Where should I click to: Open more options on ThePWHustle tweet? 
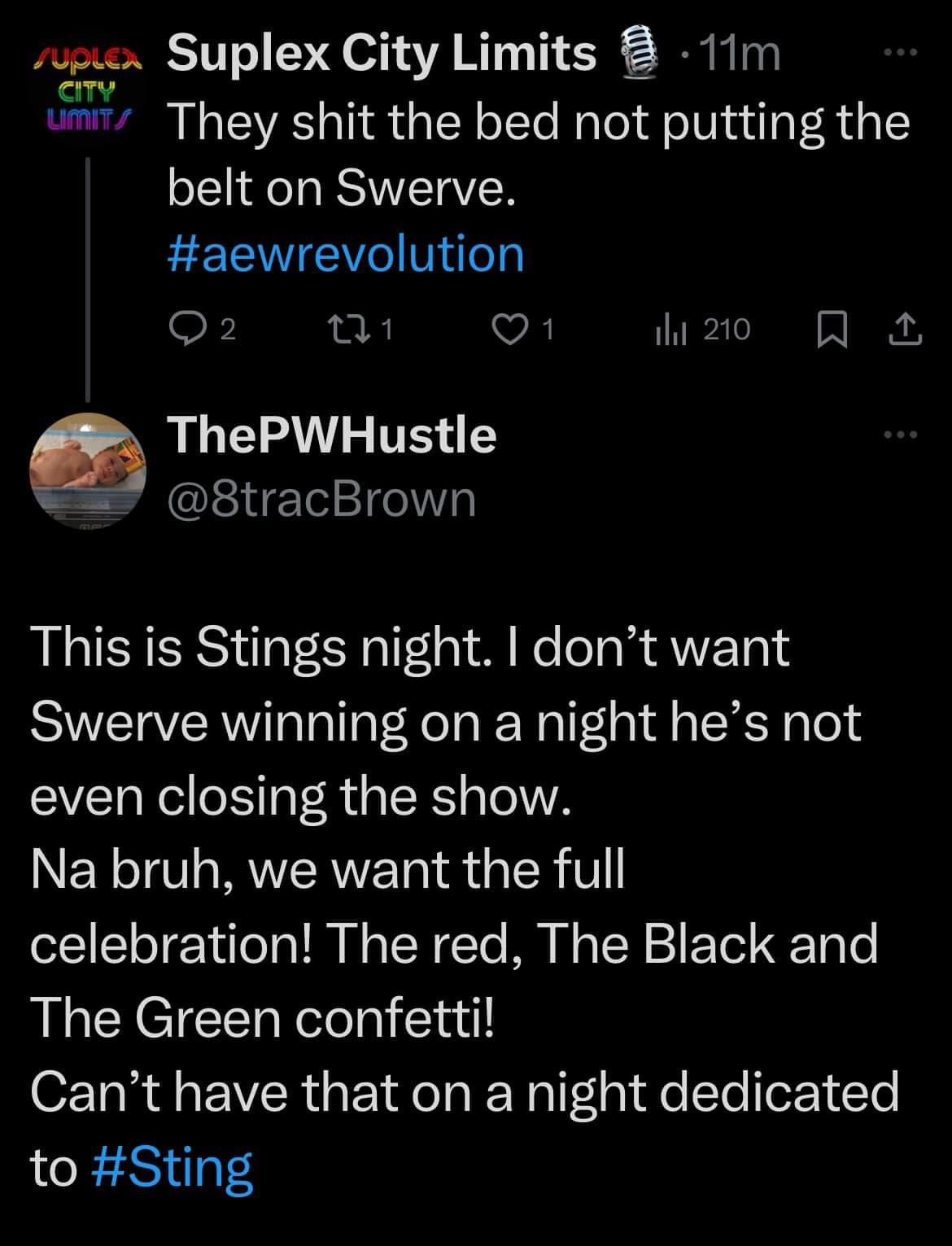[x=901, y=435]
